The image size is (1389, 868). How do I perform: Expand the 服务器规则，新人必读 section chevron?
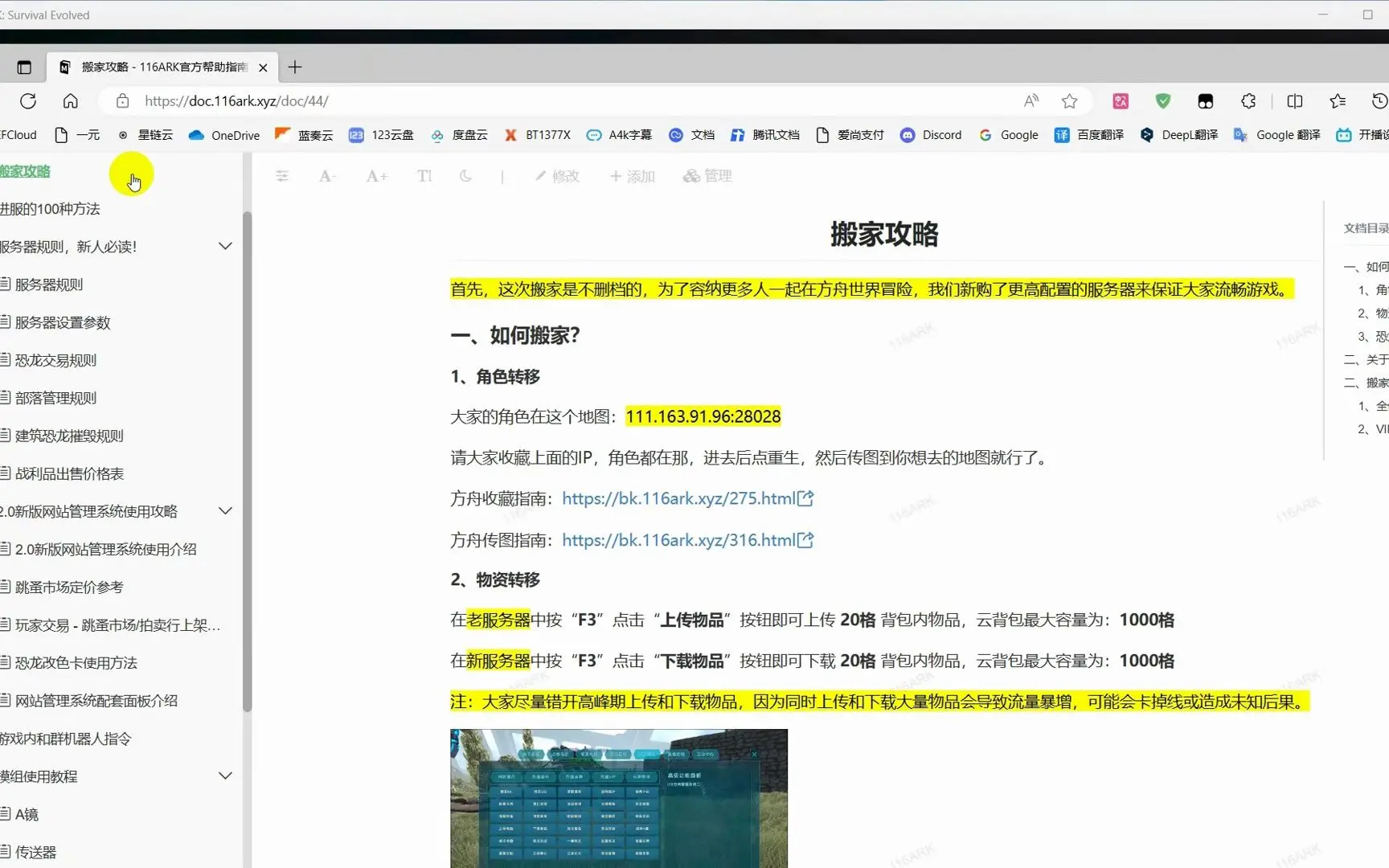(x=226, y=246)
